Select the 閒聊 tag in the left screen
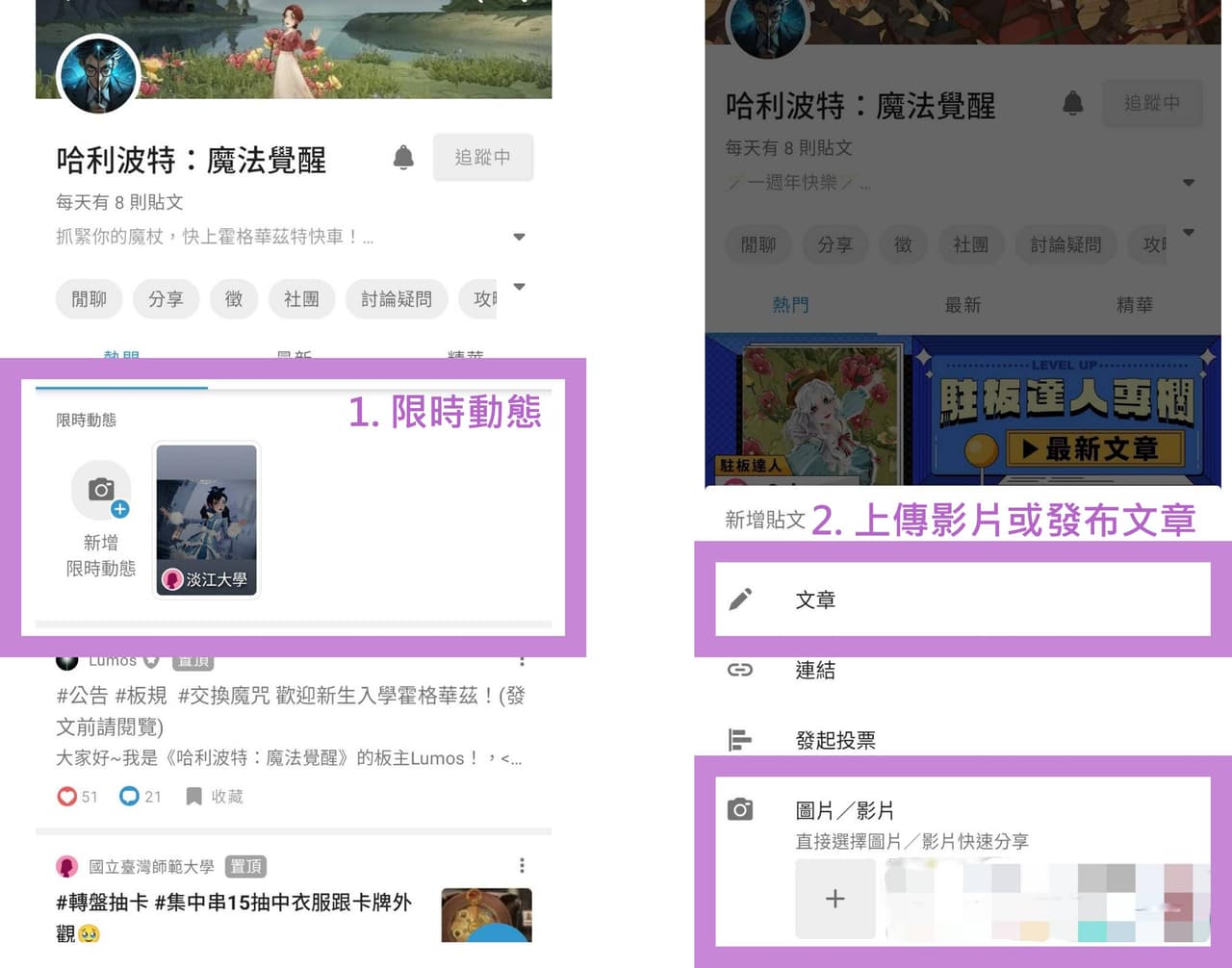The height and width of the screenshot is (968, 1232). [x=89, y=299]
